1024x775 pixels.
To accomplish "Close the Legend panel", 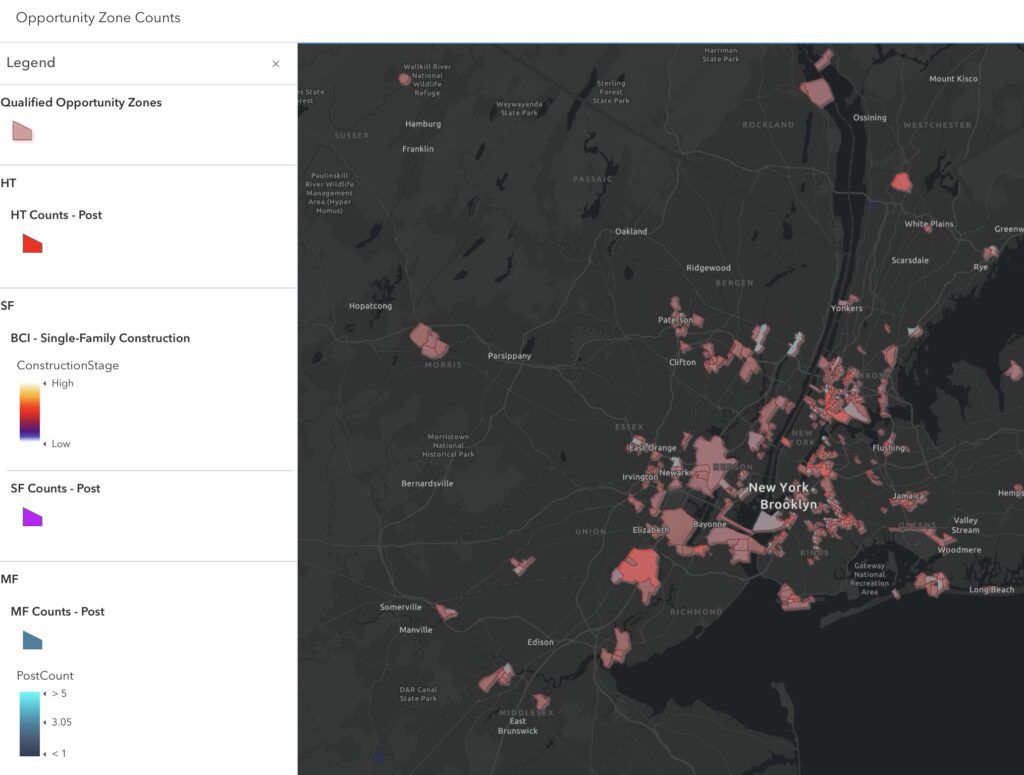I will click(x=276, y=64).
